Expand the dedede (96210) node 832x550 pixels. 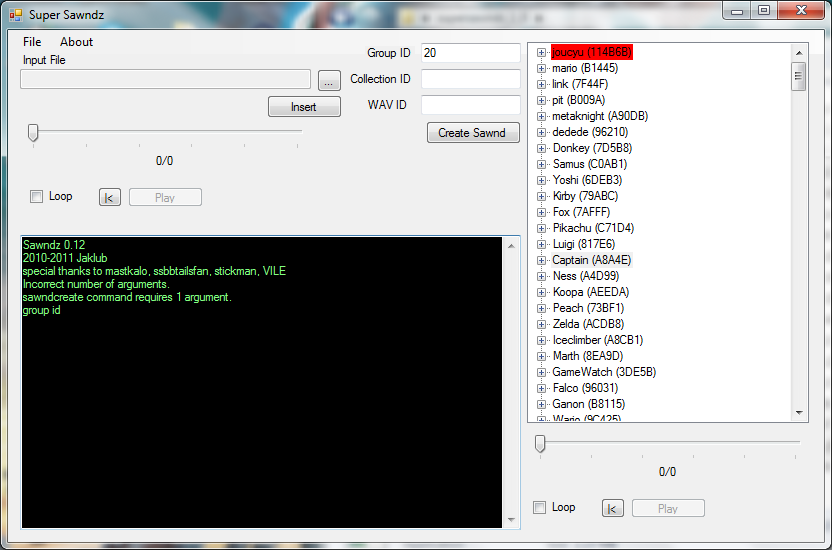tap(541, 132)
